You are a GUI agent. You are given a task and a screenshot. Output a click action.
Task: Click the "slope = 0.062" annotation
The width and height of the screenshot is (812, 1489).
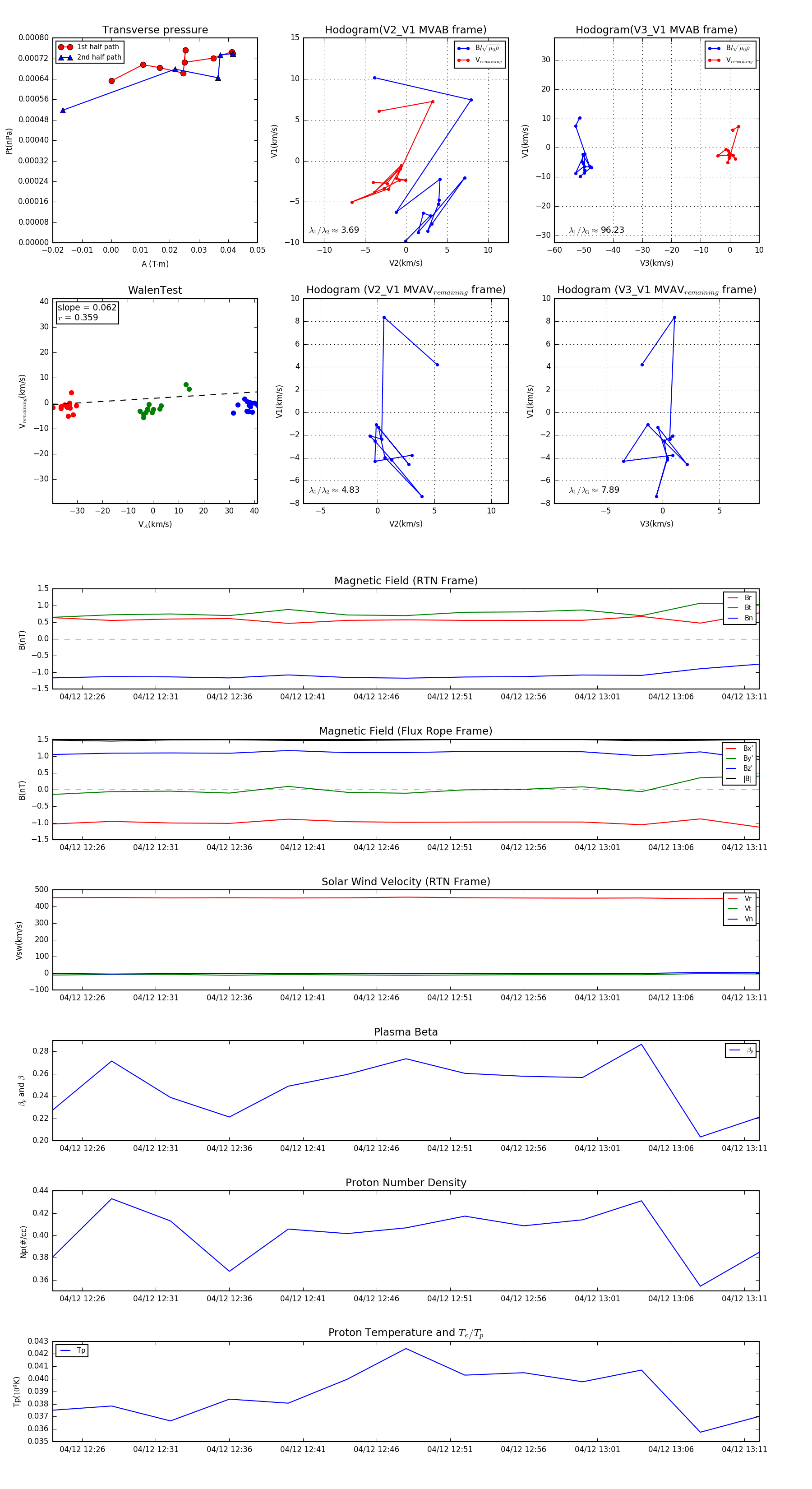click(87, 308)
